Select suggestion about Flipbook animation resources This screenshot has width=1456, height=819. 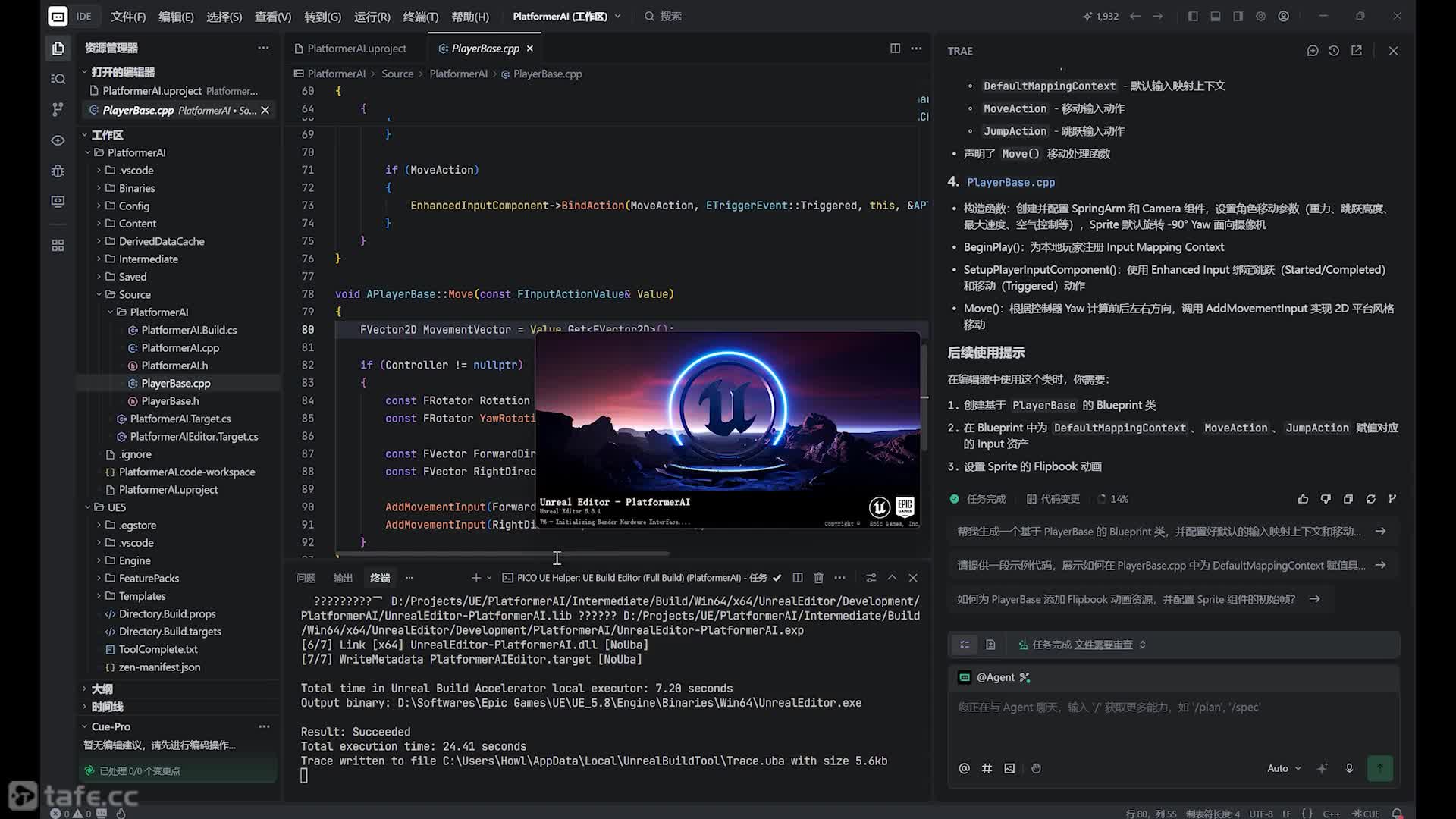pyautogui.click(x=1139, y=599)
